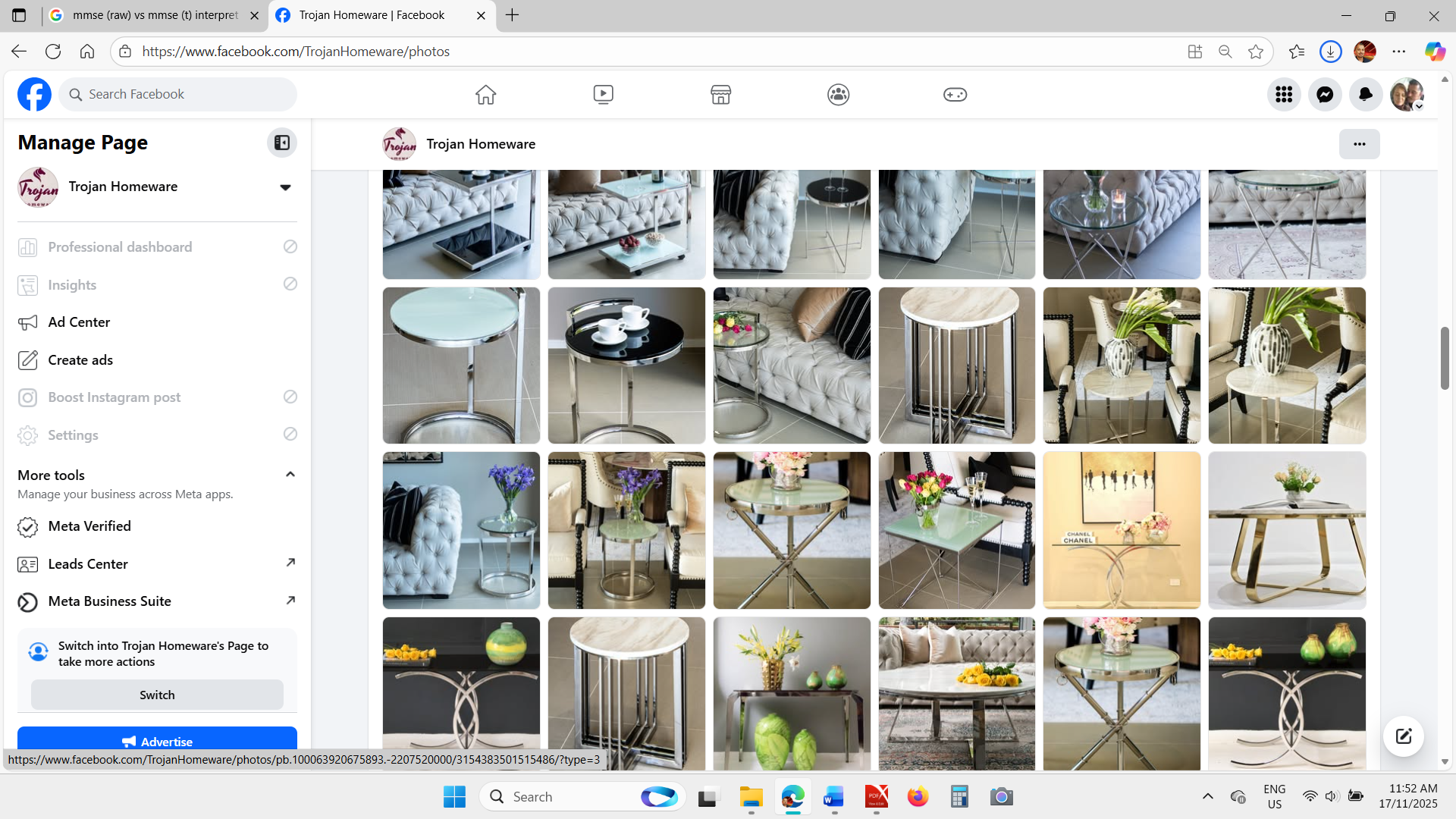
Task: Open the Chanel console table photo
Action: pyautogui.click(x=1122, y=530)
